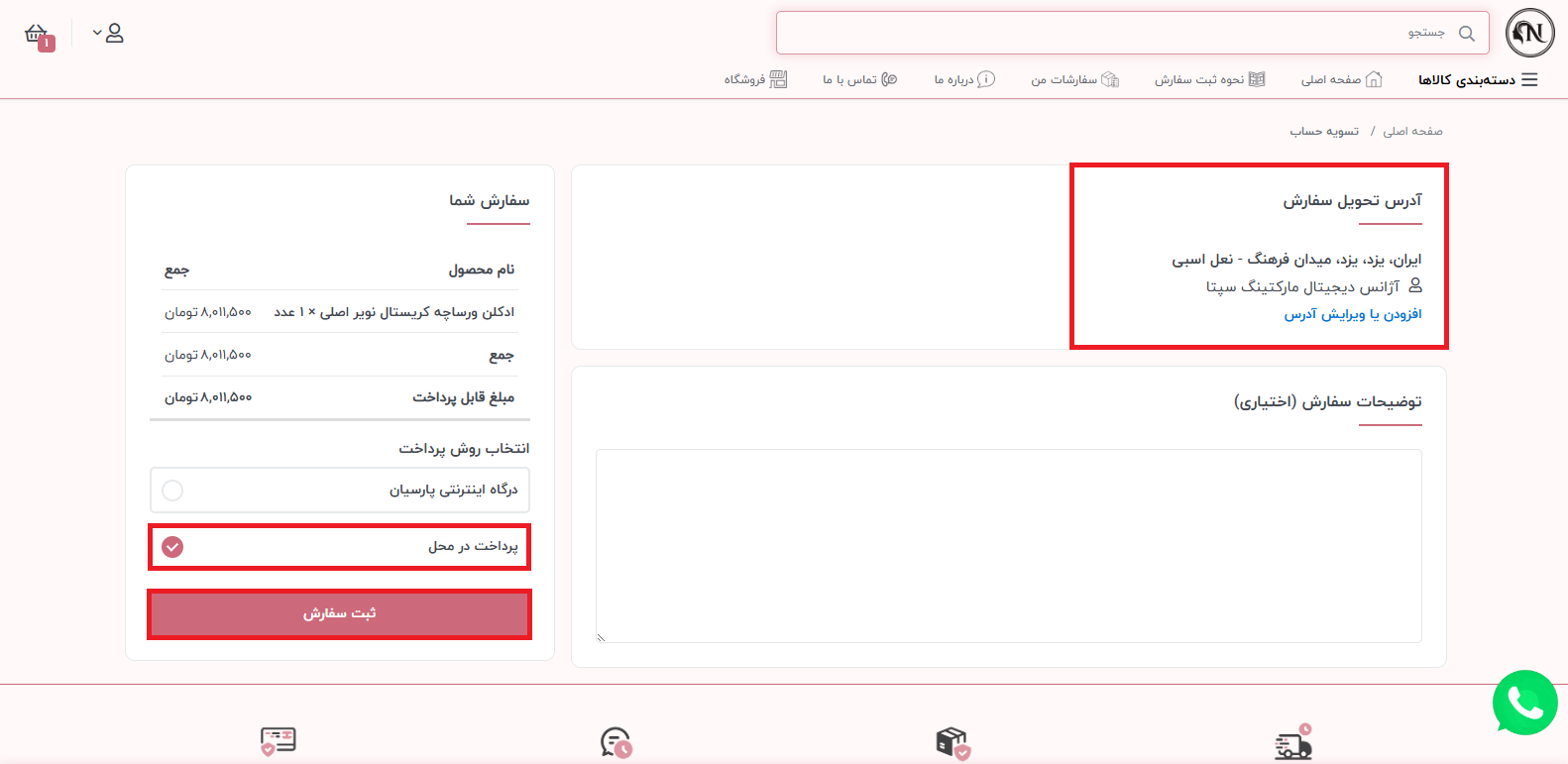Click the fast delivery truck footer icon

pos(1293,742)
